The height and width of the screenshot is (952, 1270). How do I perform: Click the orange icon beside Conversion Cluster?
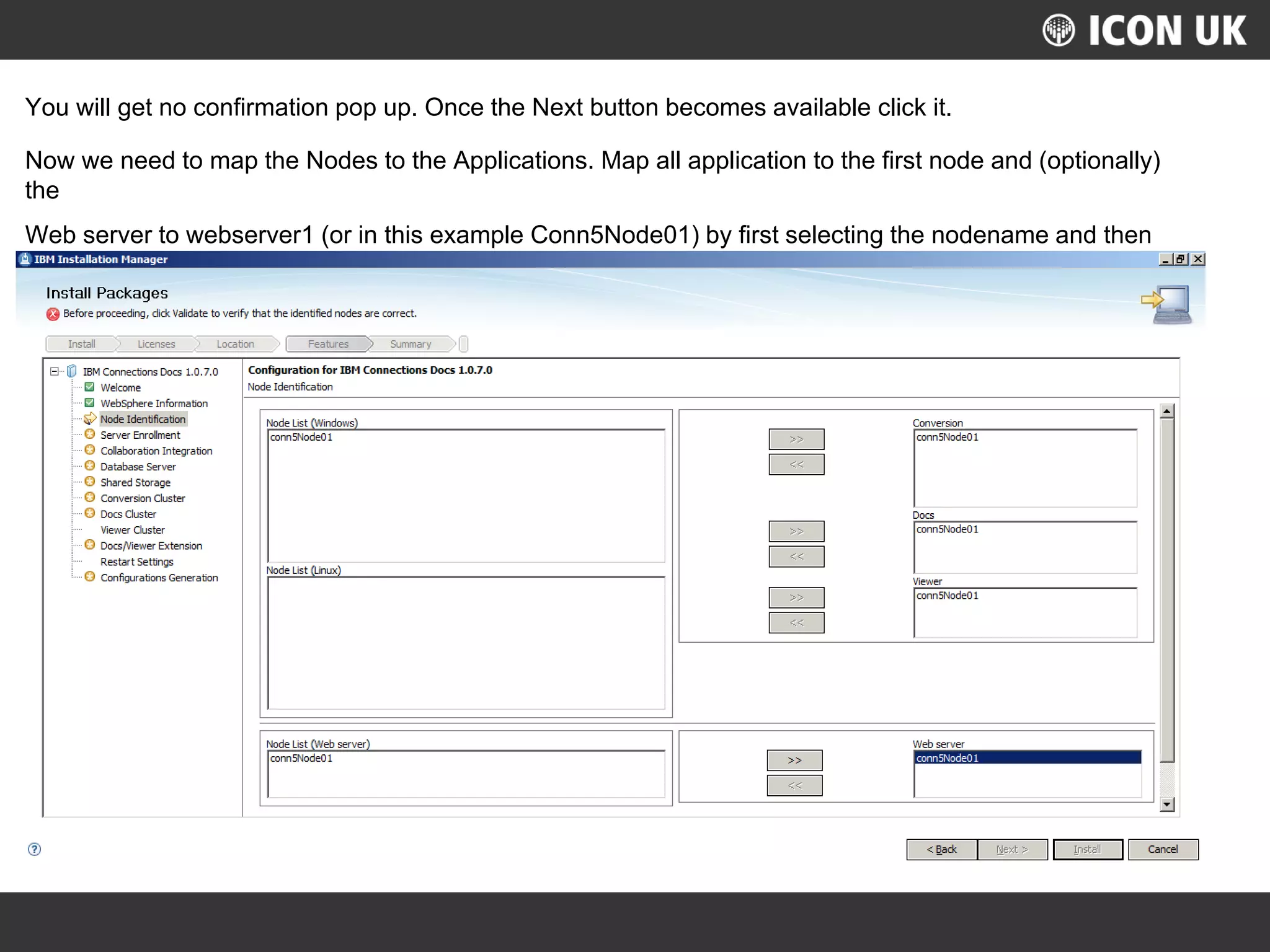90,498
